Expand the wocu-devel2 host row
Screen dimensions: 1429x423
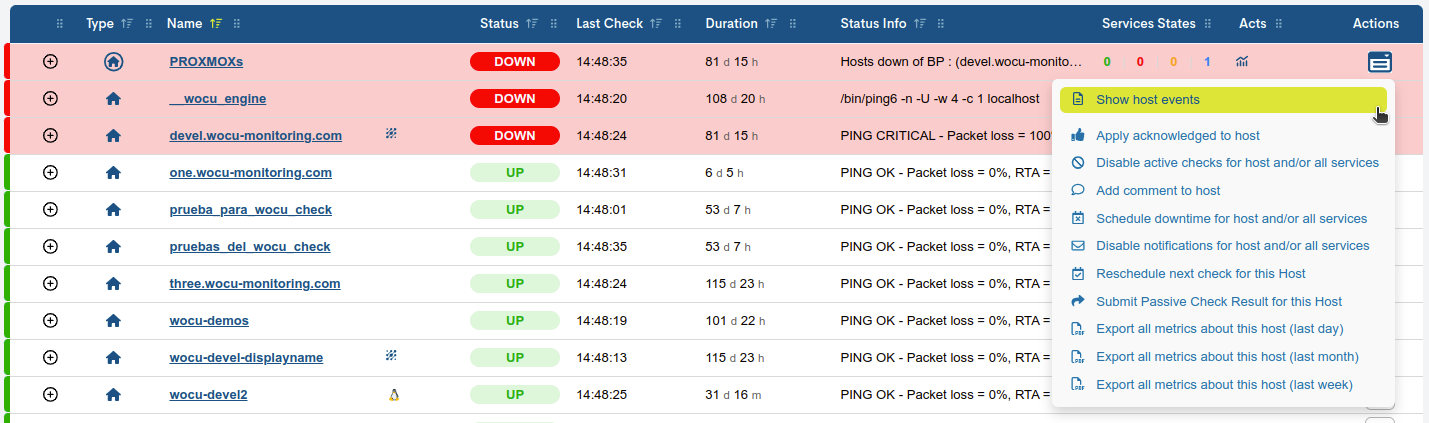(x=50, y=395)
